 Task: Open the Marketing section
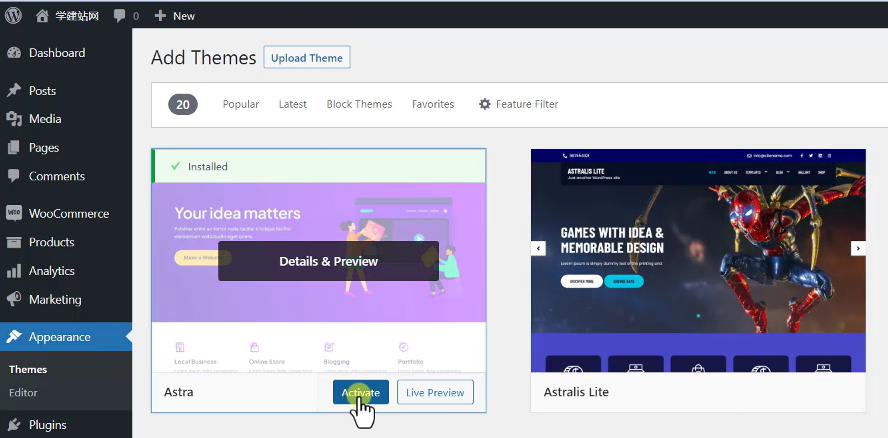[55, 299]
